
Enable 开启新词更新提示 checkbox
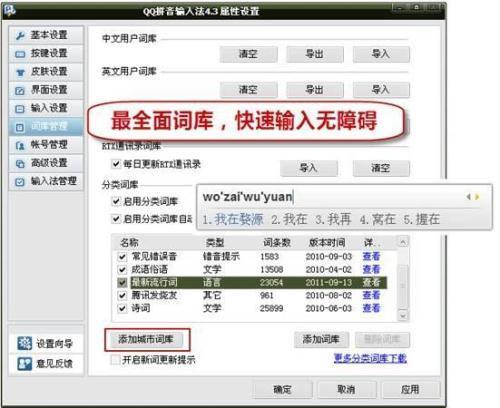pos(116,359)
